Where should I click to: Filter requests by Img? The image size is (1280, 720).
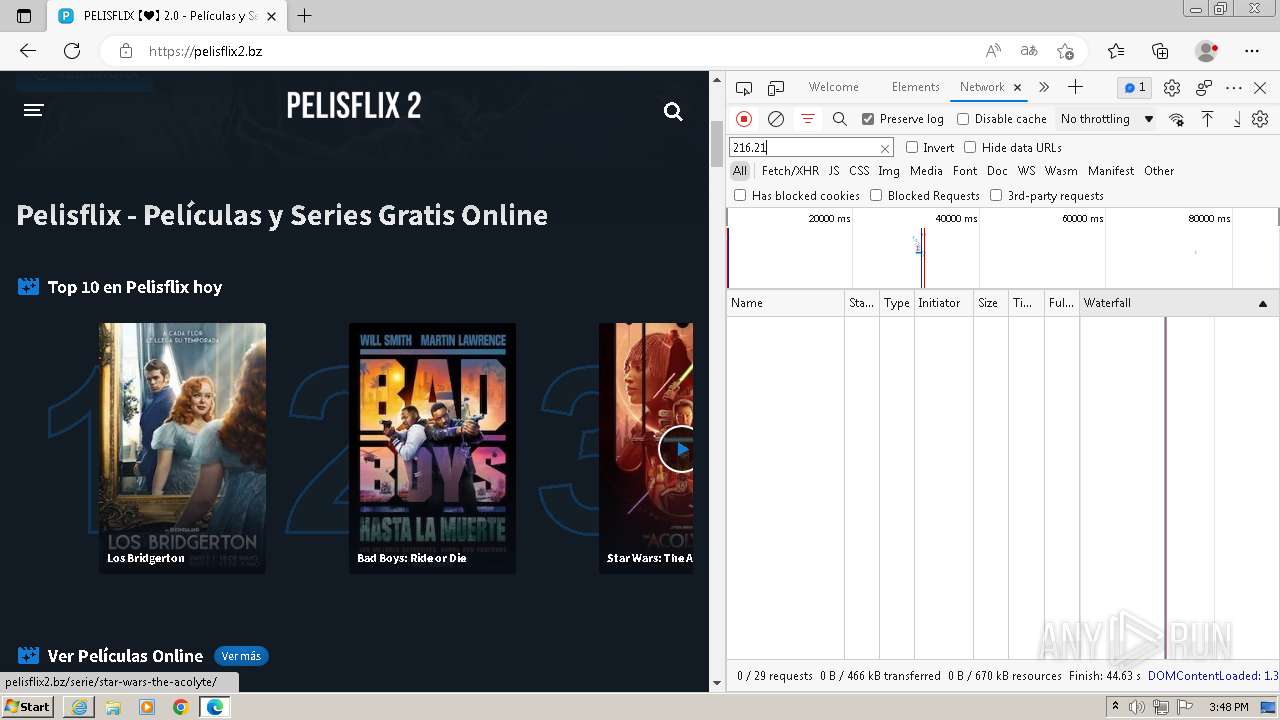[889, 171]
